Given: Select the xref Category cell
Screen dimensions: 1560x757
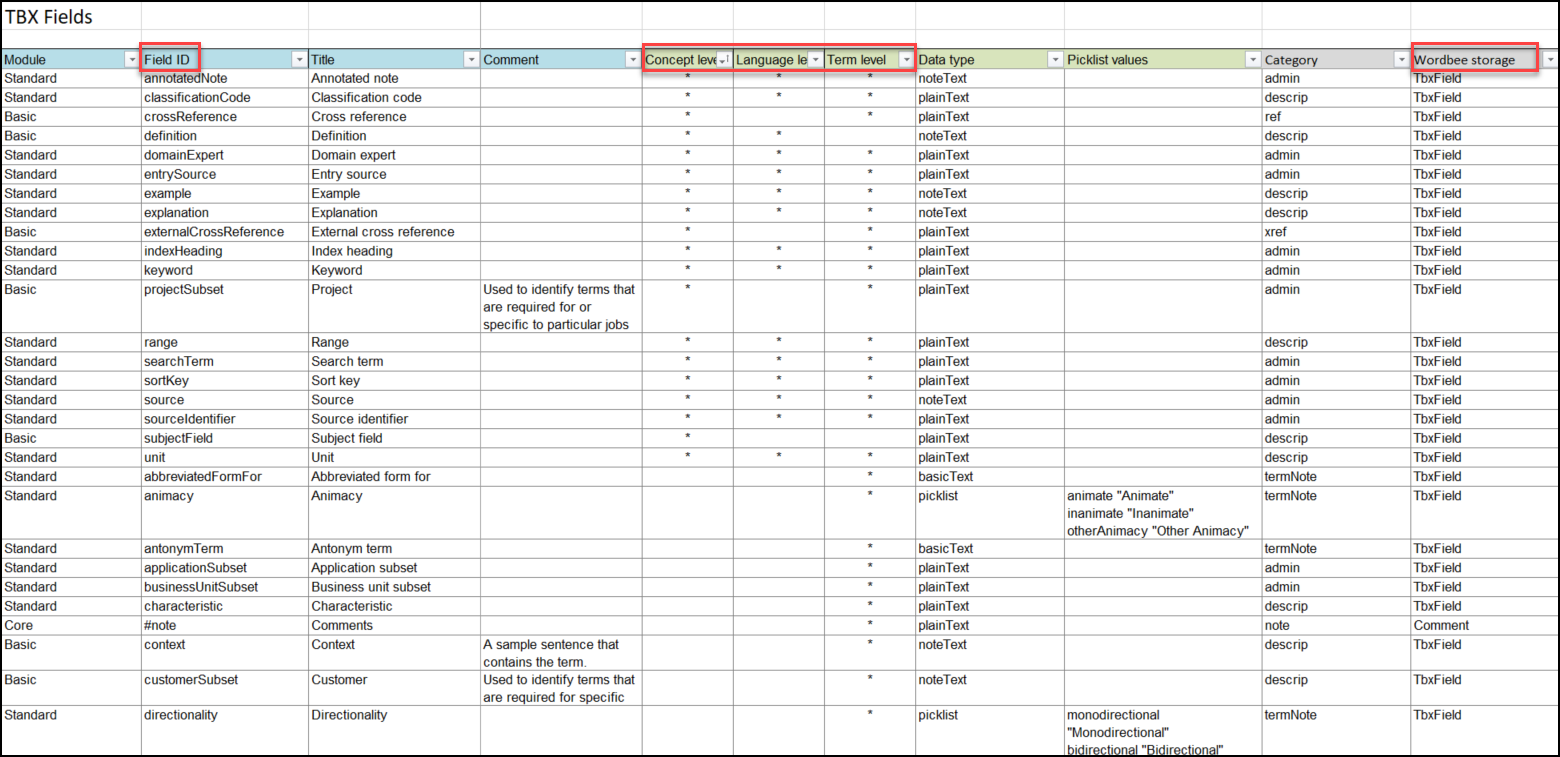Looking at the screenshot, I should click(1277, 232).
